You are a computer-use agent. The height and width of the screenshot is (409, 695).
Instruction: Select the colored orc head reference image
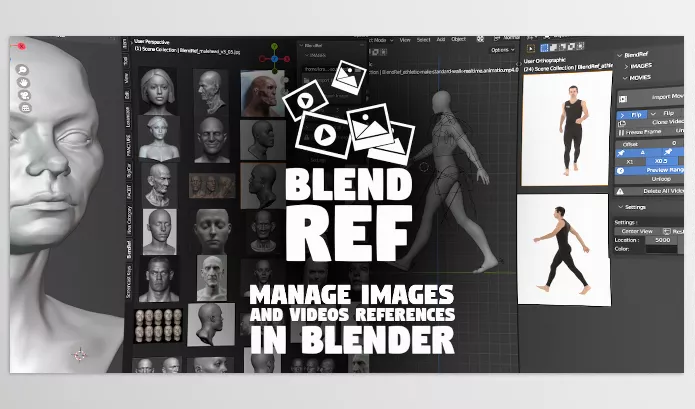tap(262, 93)
